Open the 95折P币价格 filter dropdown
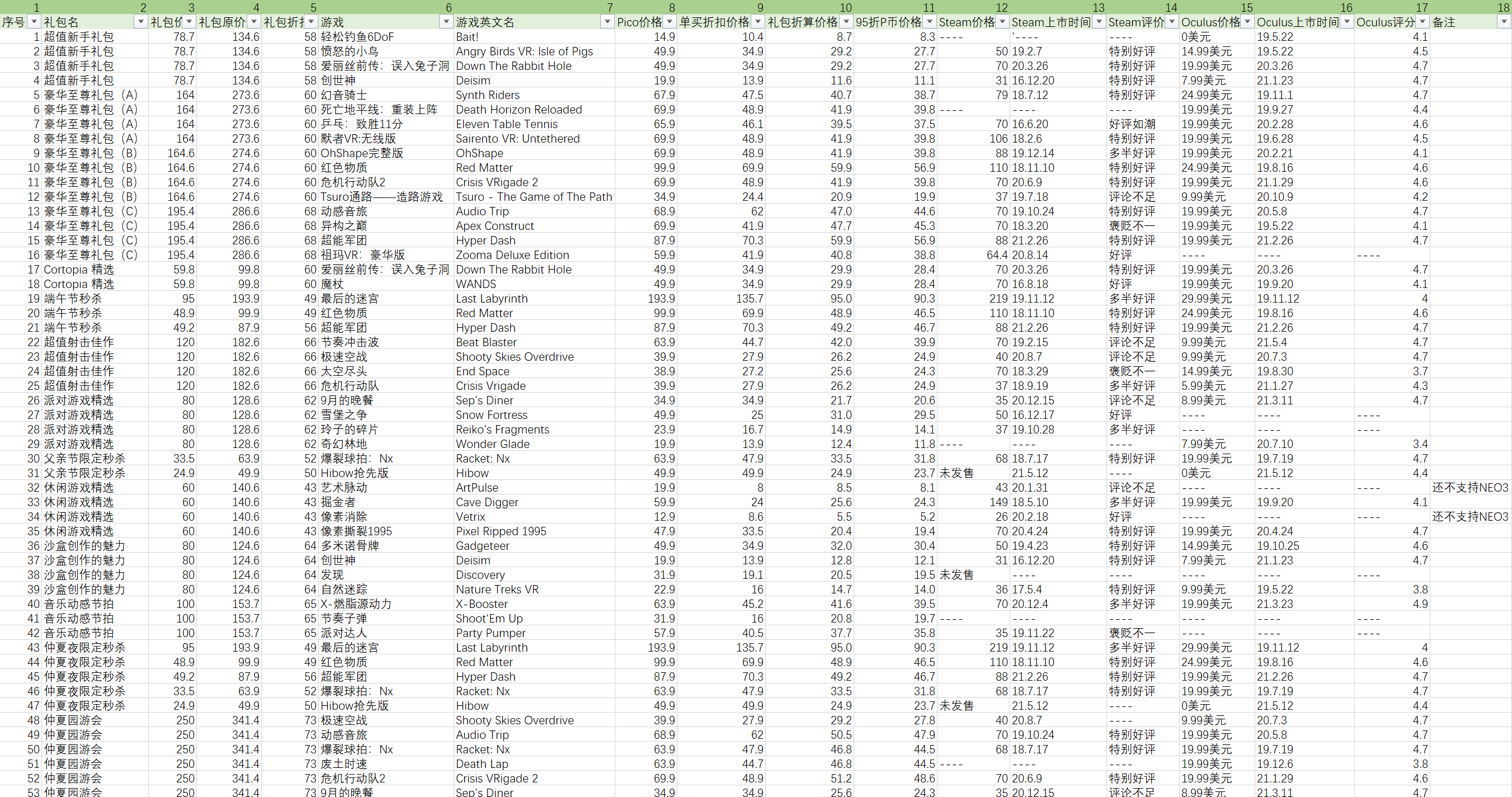Screen dimensions: 1512x797 [929, 22]
